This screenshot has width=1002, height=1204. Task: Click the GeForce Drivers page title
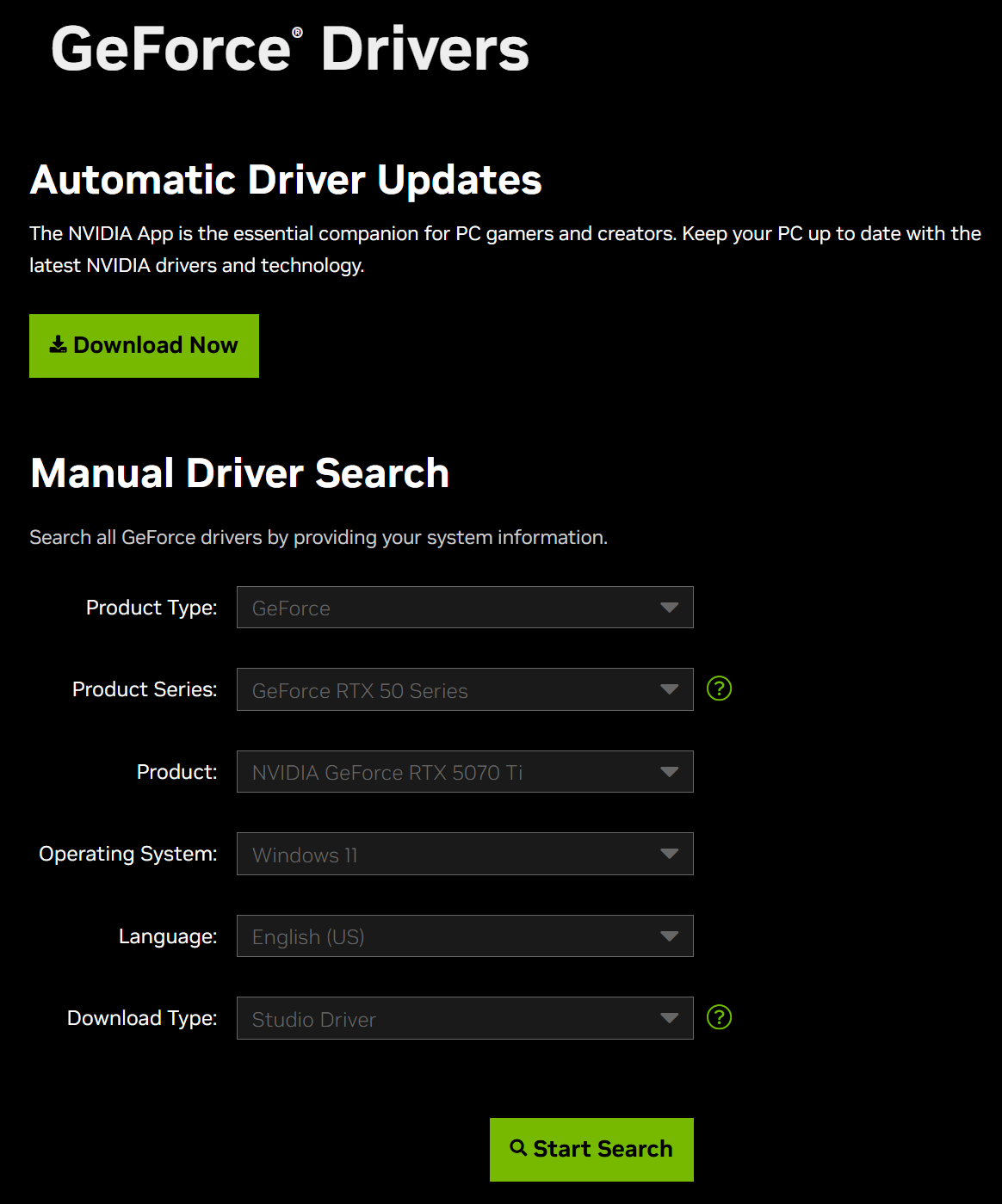(290, 49)
